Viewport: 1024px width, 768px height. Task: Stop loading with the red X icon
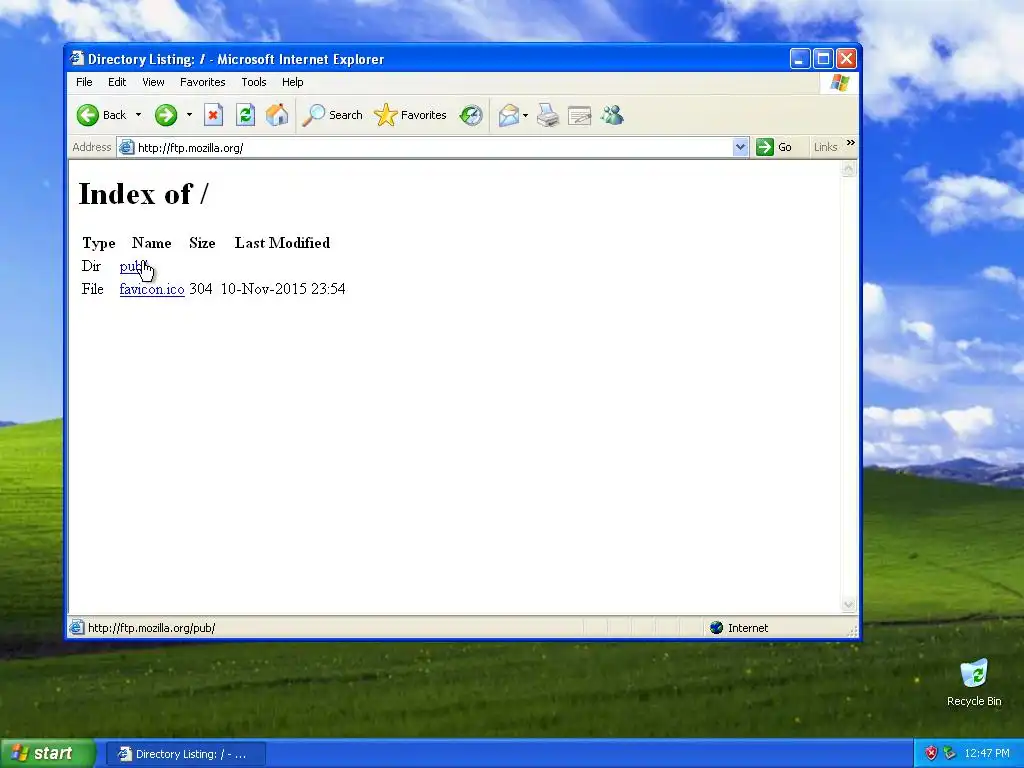pyautogui.click(x=213, y=115)
